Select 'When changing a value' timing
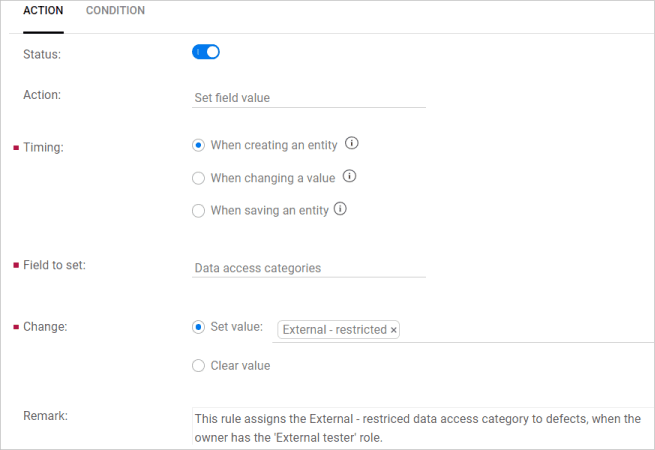Screen dimensions: 655x450 pos(199,178)
